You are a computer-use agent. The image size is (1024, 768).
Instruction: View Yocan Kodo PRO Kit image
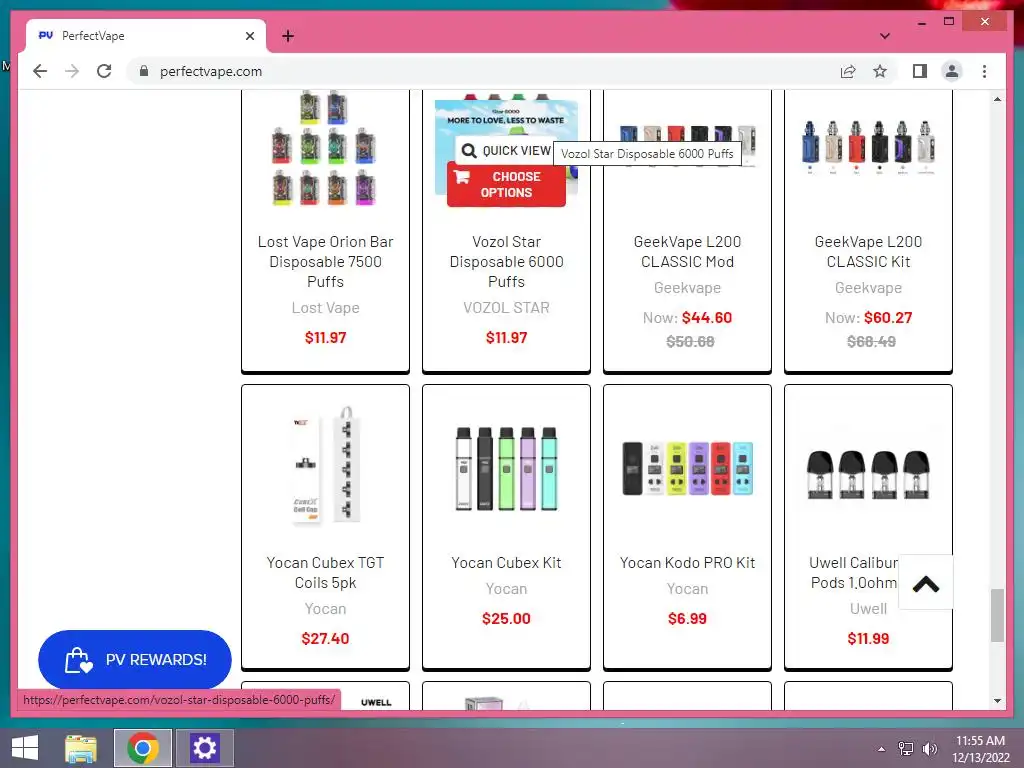(687, 468)
